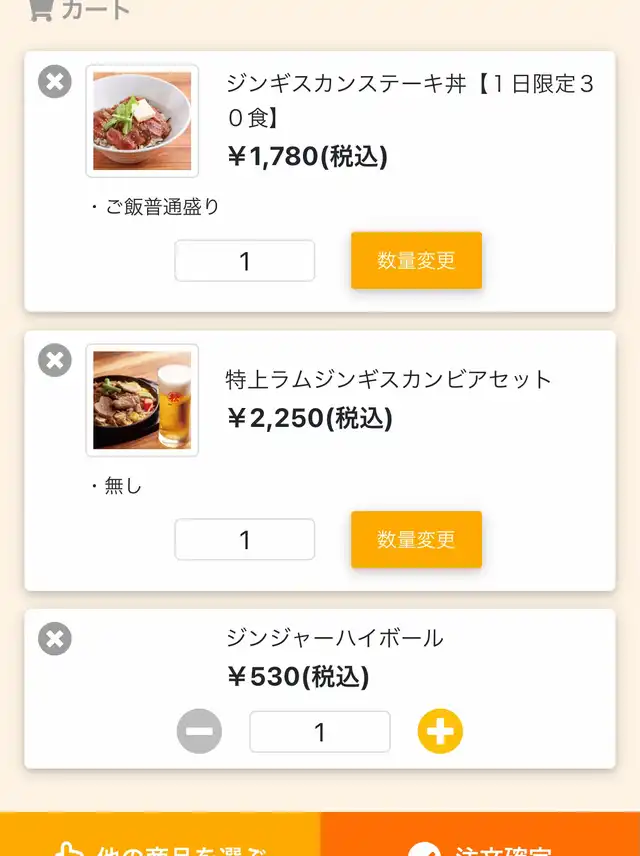Select the quantity field for ジンギスカンステーキ丼
The image size is (640, 856).
tap(245, 261)
